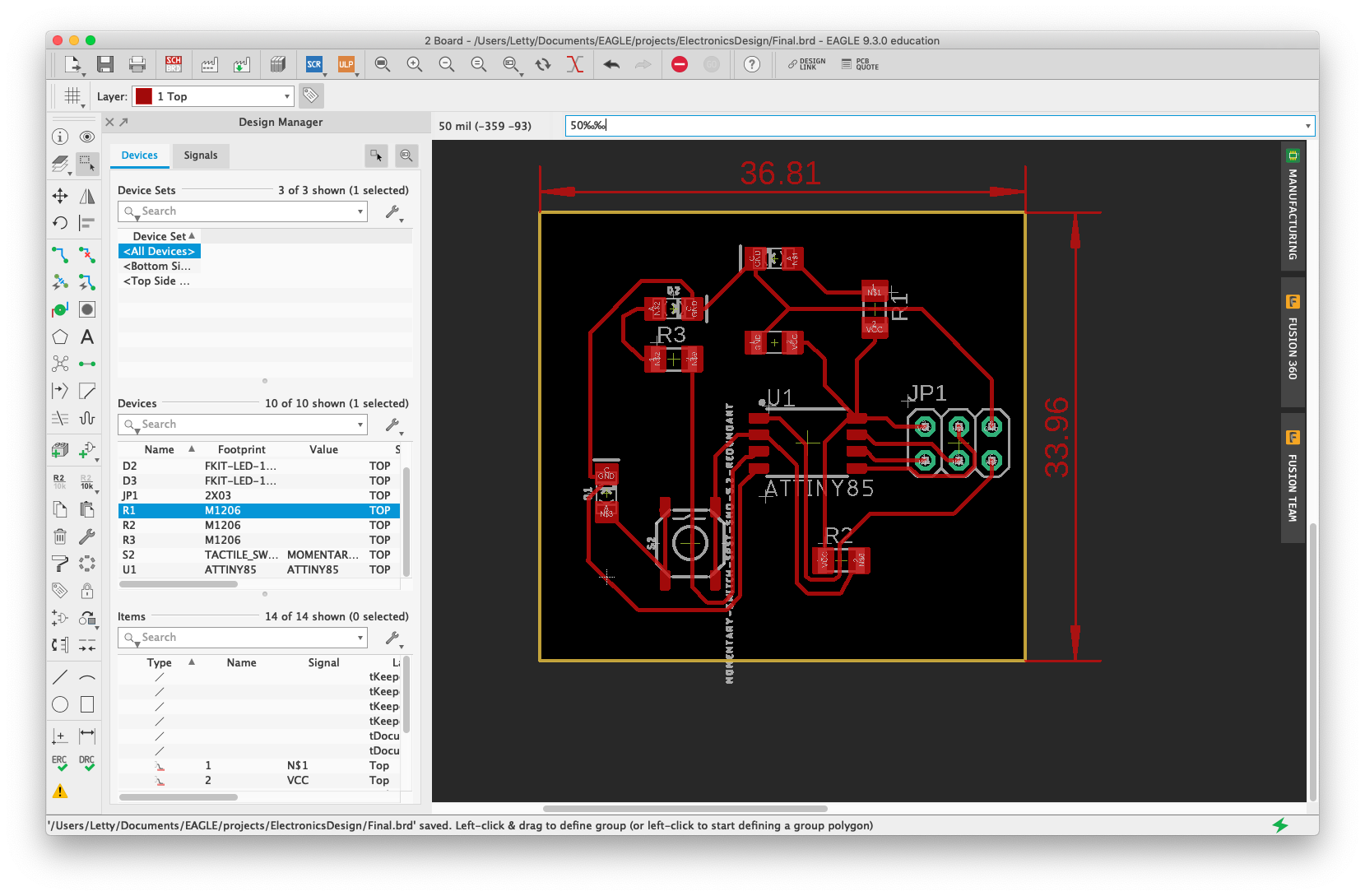Image resolution: width=1365 pixels, height=896 pixels.
Task: Switch to schematic with SCH/BRD button
Action: pos(173,64)
